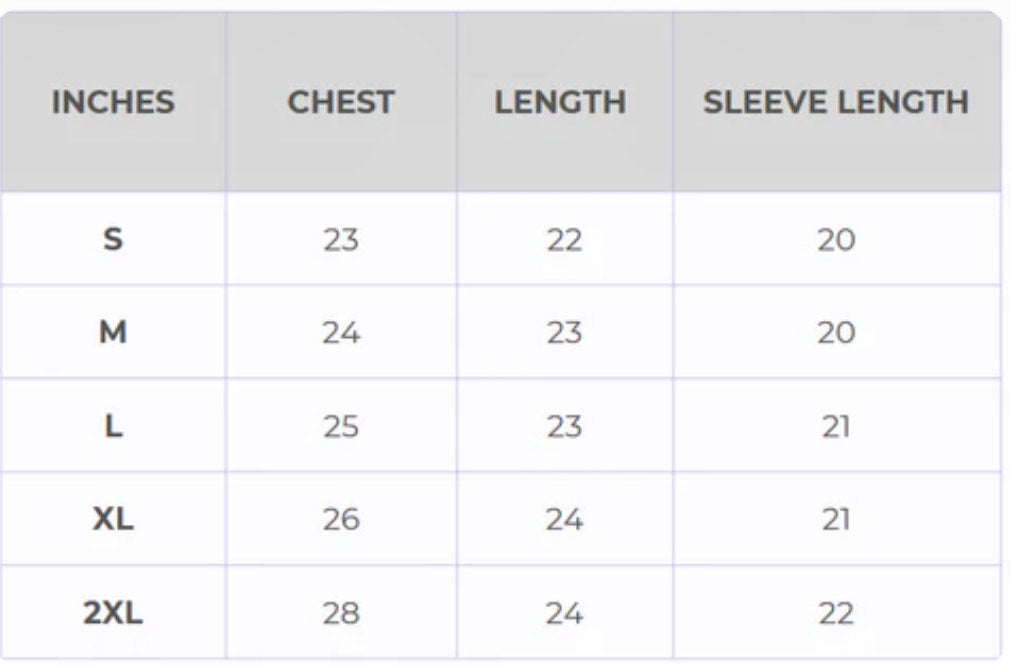Select the CHEST column header
Image resolution: width=1011 pixels, height=667 pixels.
pos(341,102)
